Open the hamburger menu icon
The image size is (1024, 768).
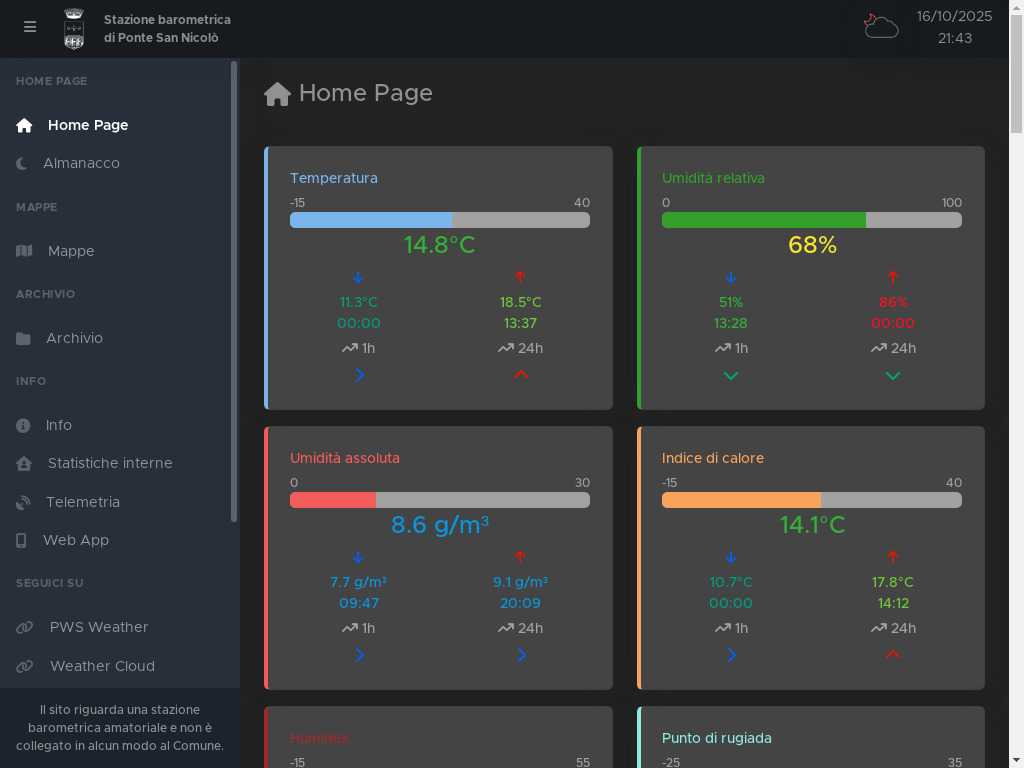30,28
